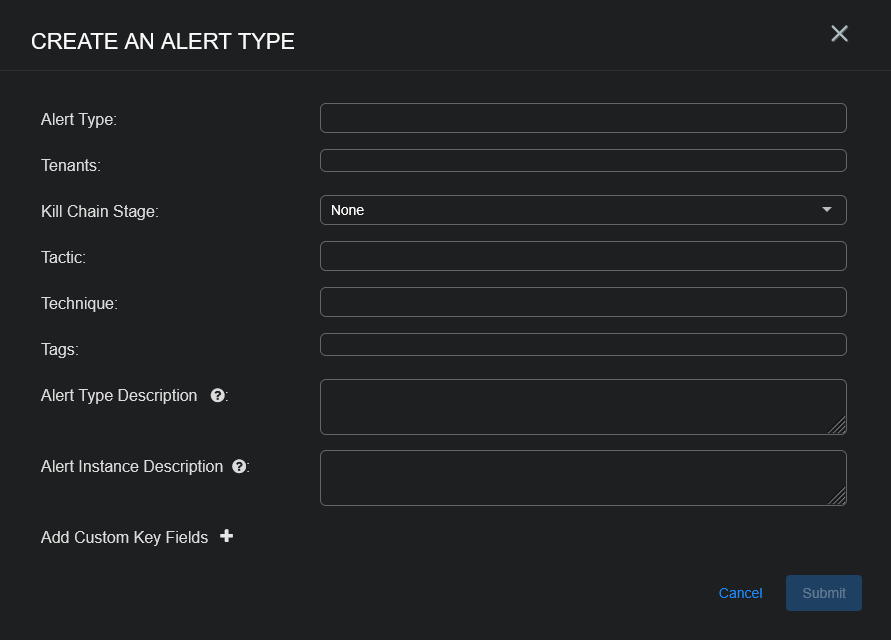The image size is (891, 640).
Task: Click the Kill Chain Stage label
Action: (x=100, y=211)
